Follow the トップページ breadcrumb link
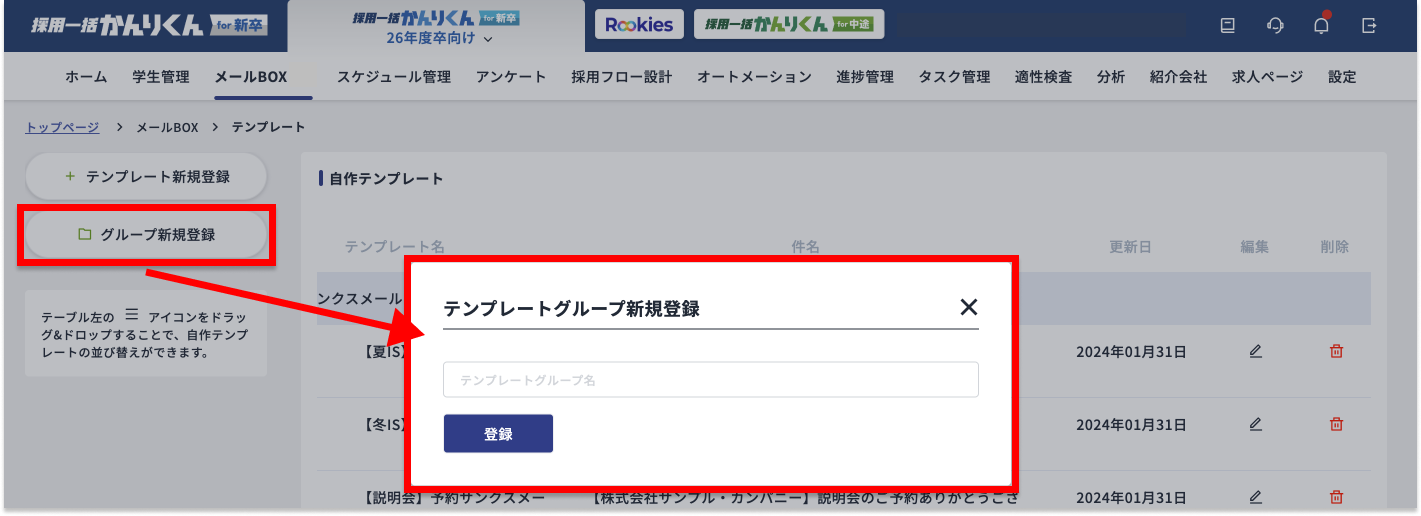This screenshot has width=1421, height=516. [62, 127]
